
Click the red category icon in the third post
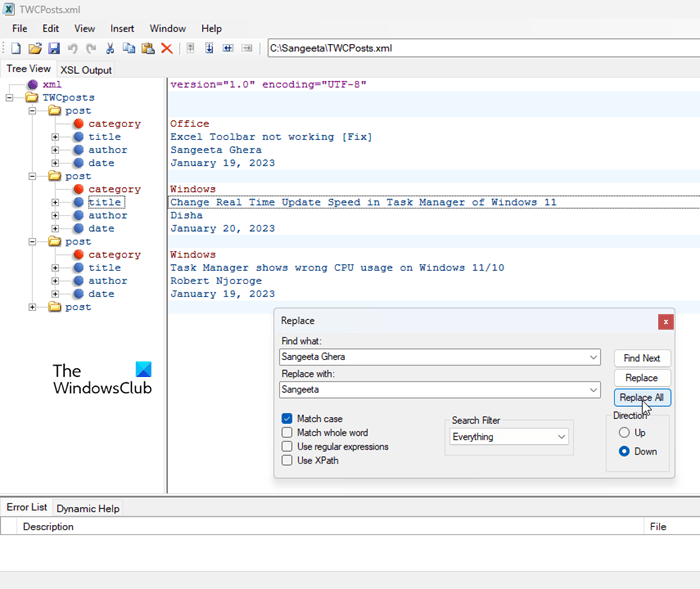pyautogui.click(x=79, y=255)
